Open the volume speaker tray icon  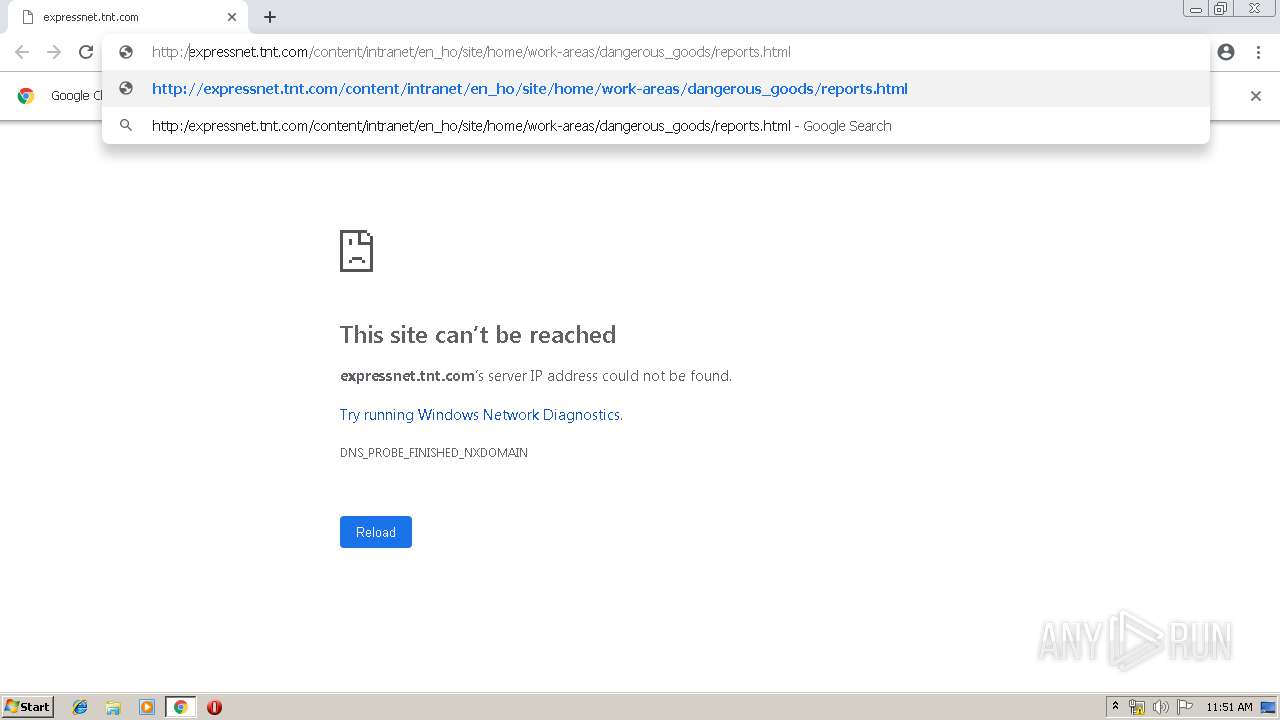[x=1161, y=707]
